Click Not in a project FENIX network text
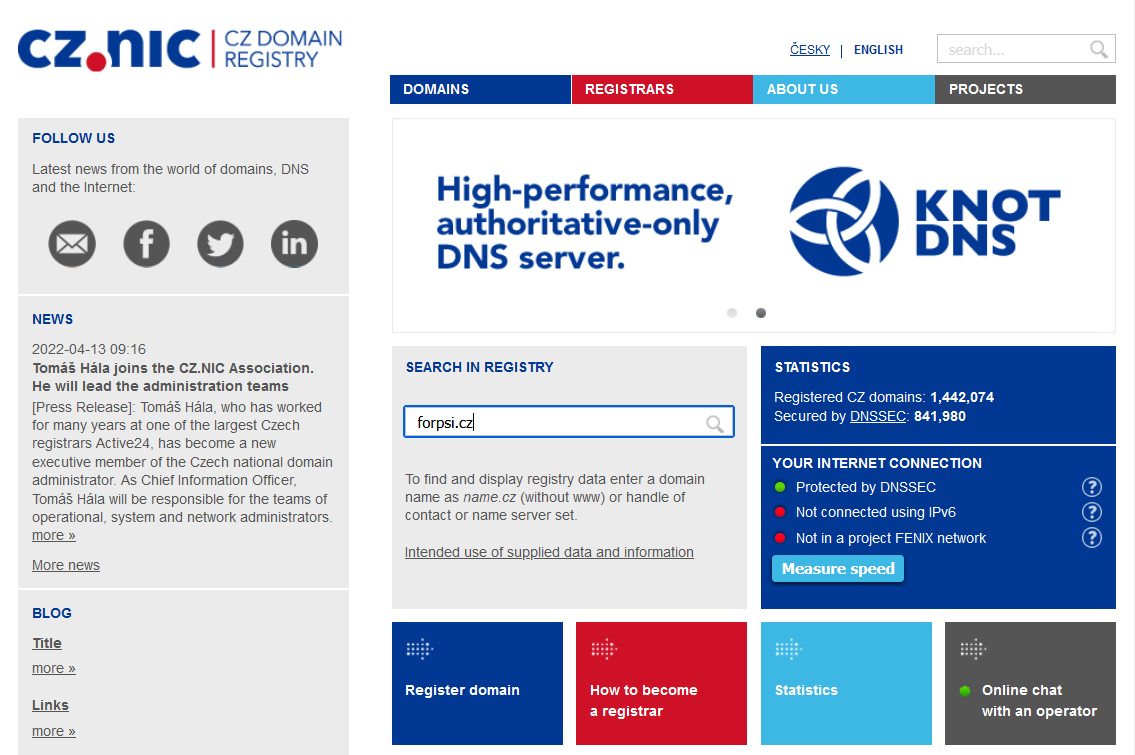 click(891, 539)
